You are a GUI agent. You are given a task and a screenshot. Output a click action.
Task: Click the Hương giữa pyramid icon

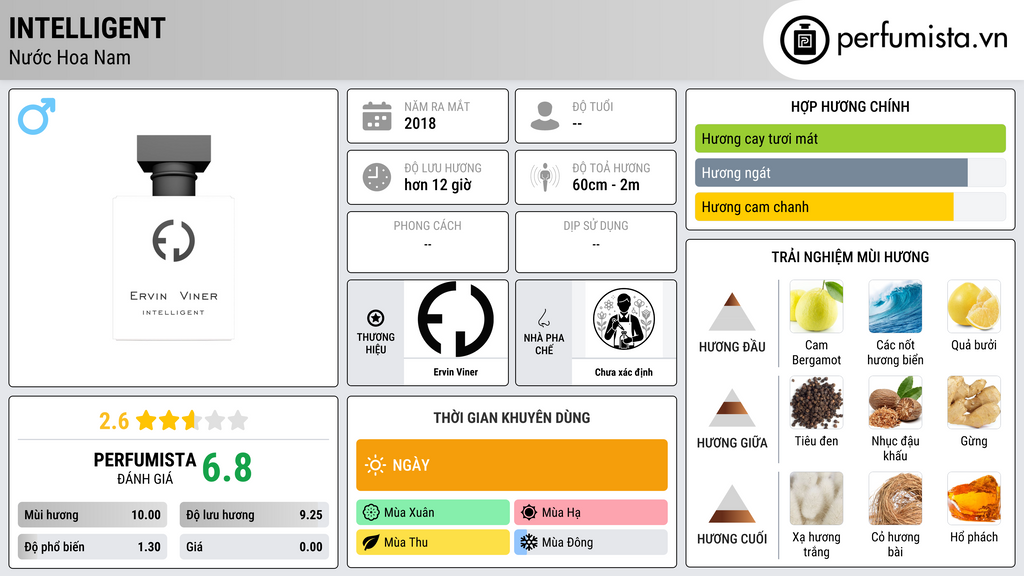[x=731, y=408]
